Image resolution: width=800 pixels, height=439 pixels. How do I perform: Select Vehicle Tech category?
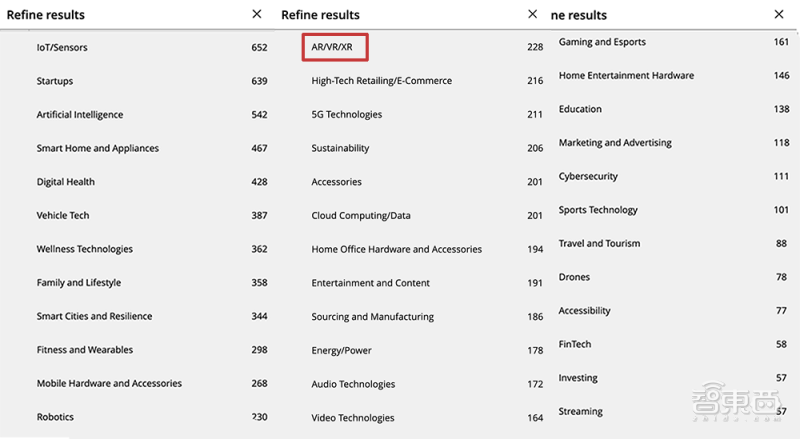point(63,216)
